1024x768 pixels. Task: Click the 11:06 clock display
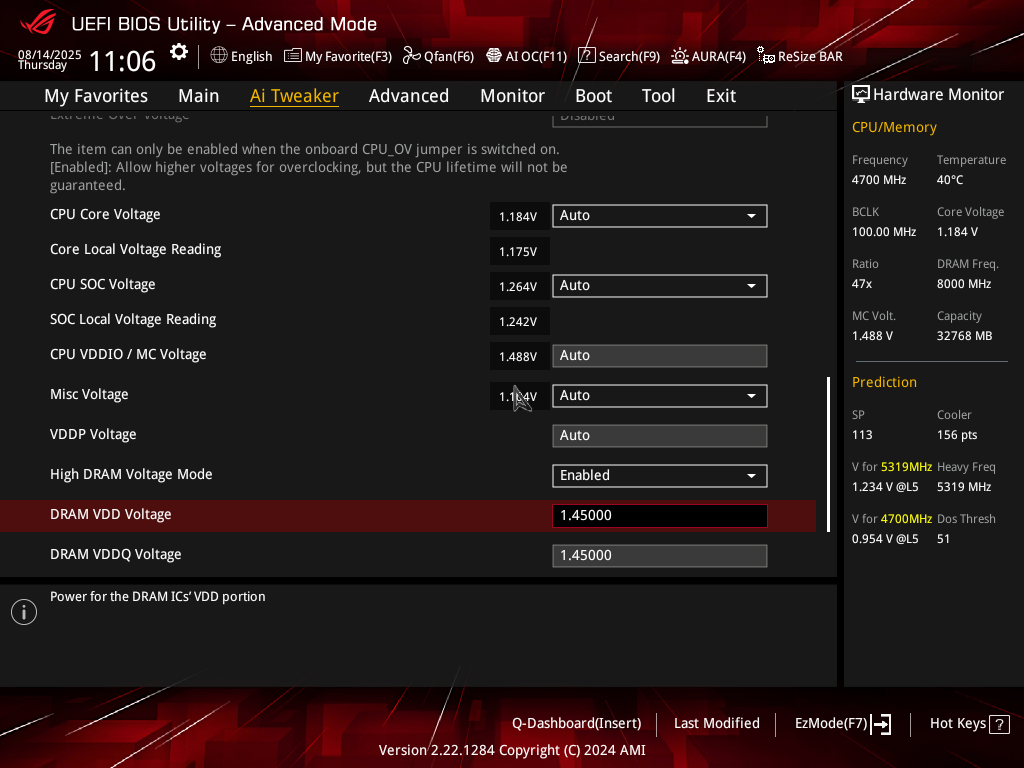123,61
